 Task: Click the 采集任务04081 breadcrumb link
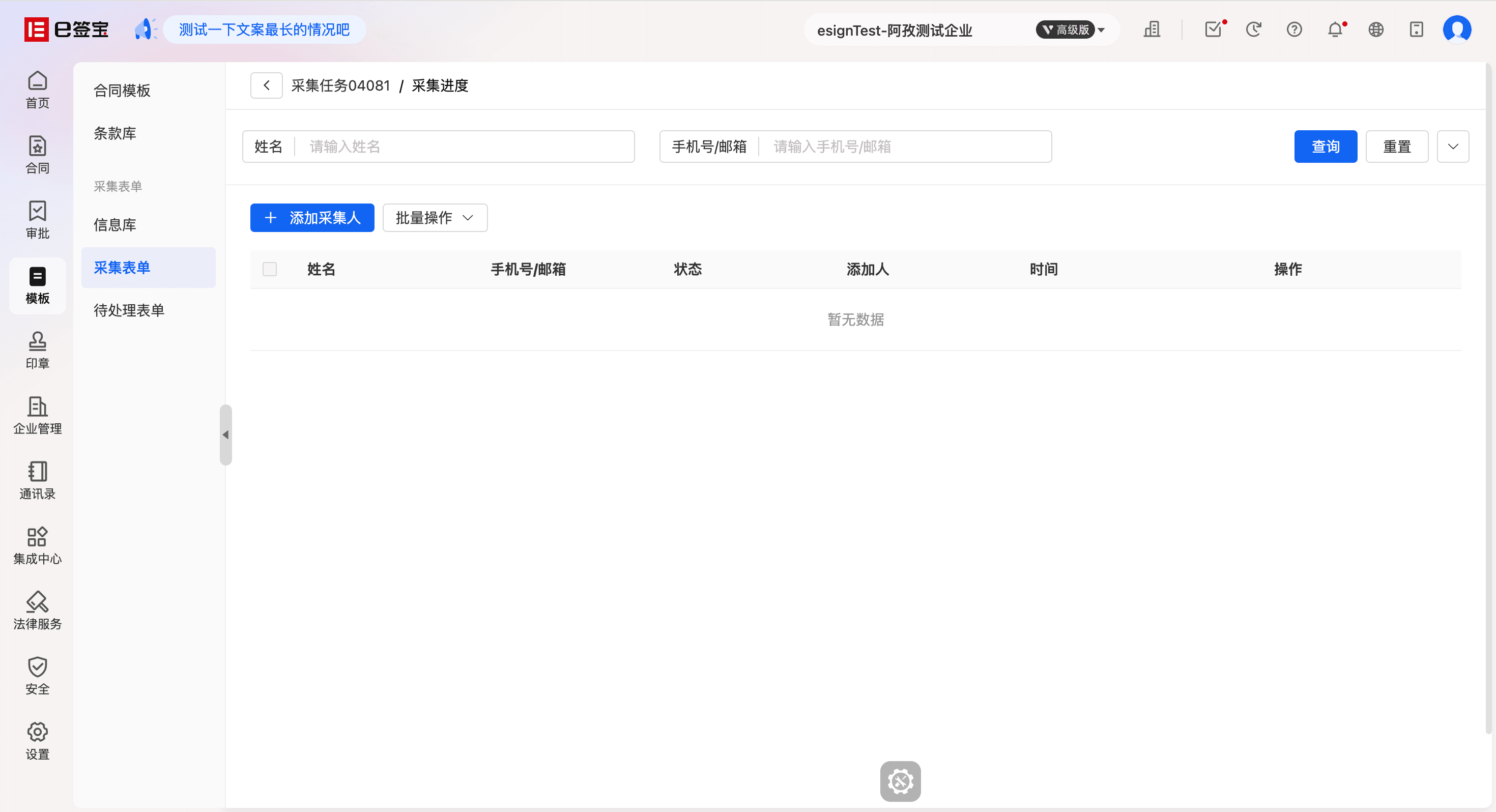pos(341,85)
